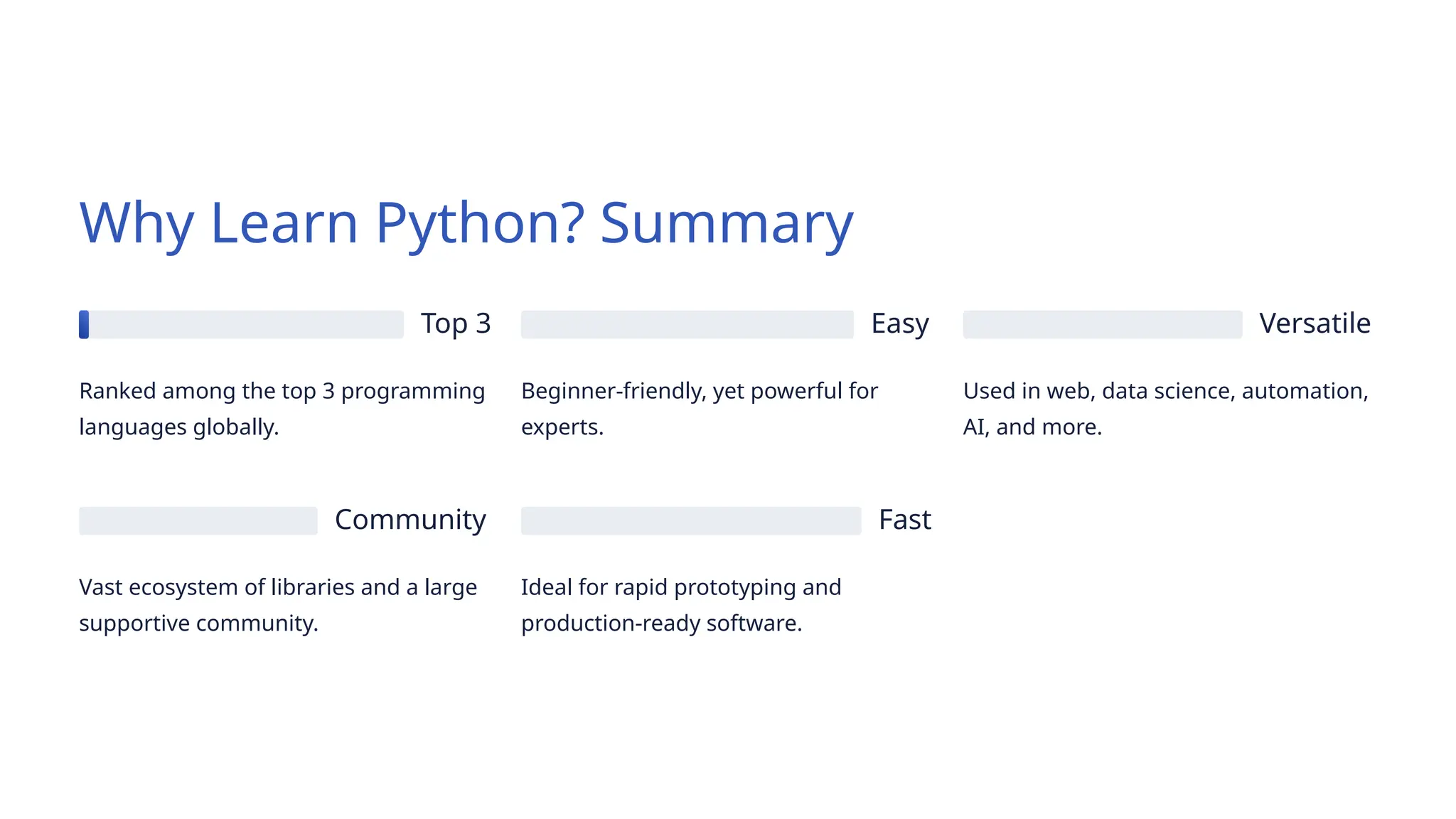1456x819 pixels.
Task: Click the Versatile progress bar
Action: pos(1102,324)
